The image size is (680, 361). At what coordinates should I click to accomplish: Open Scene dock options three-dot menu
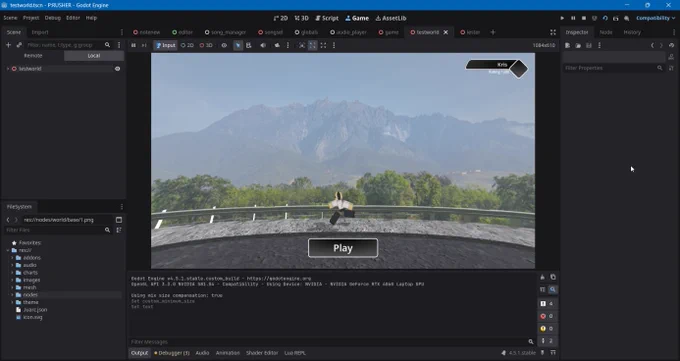click(x=119, y=45)
